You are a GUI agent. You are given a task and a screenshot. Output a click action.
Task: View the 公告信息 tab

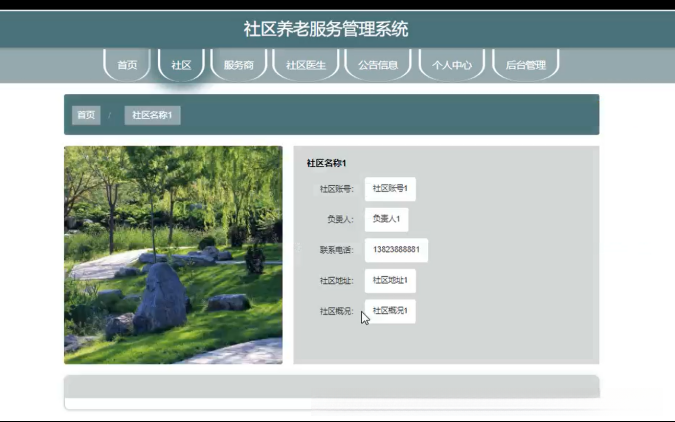click(x=378, y=65)
